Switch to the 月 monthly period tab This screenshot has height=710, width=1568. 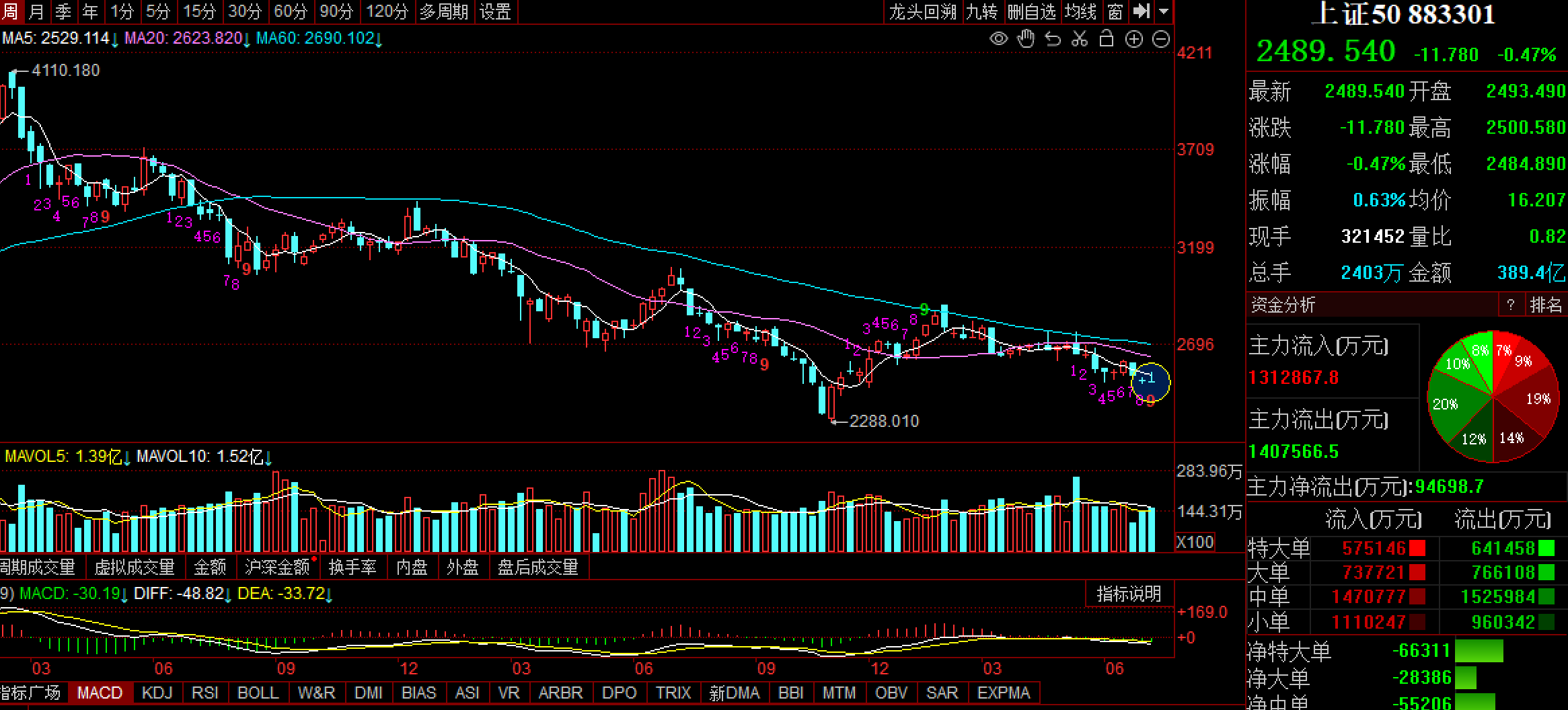point(36,11)
